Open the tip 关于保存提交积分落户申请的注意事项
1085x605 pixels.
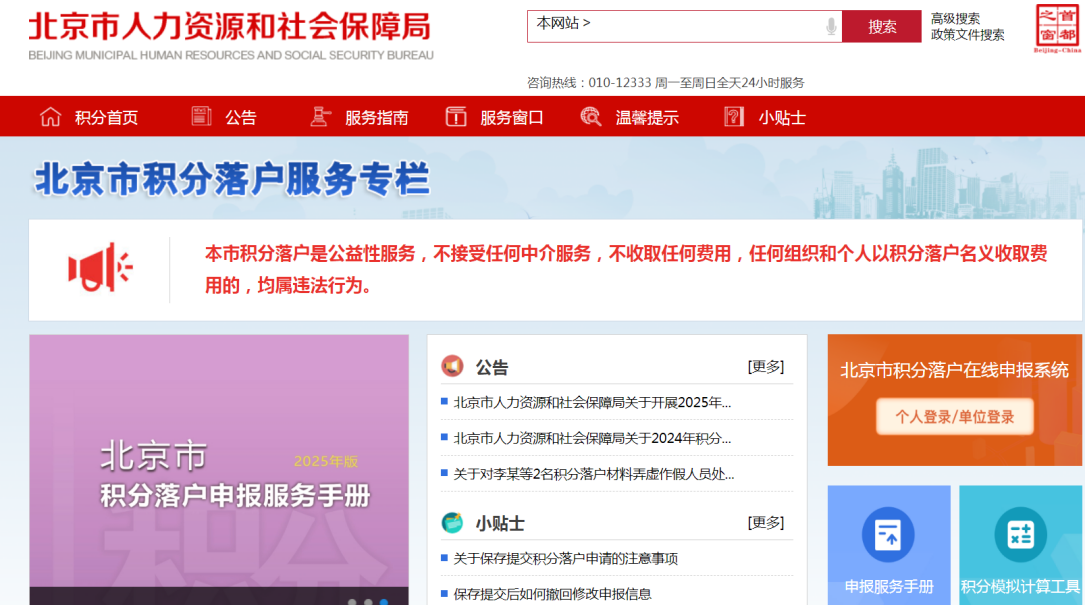[565, 559]
